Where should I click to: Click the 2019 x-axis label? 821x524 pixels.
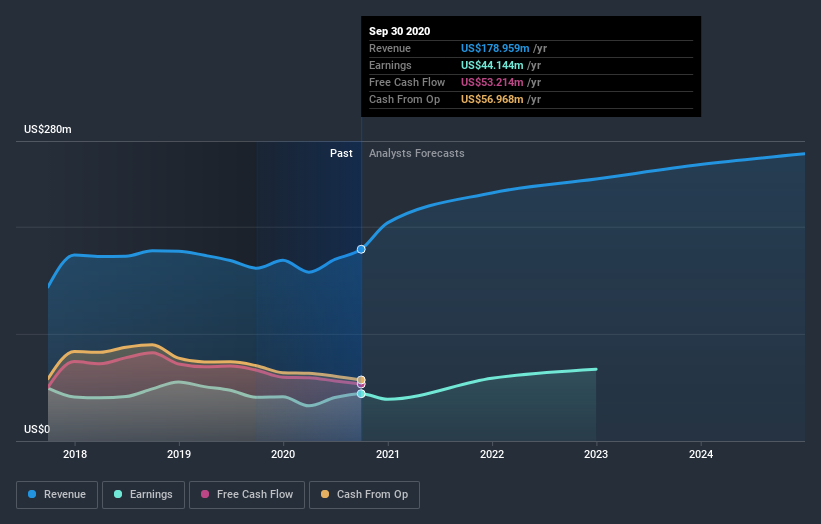pos(179,454)
